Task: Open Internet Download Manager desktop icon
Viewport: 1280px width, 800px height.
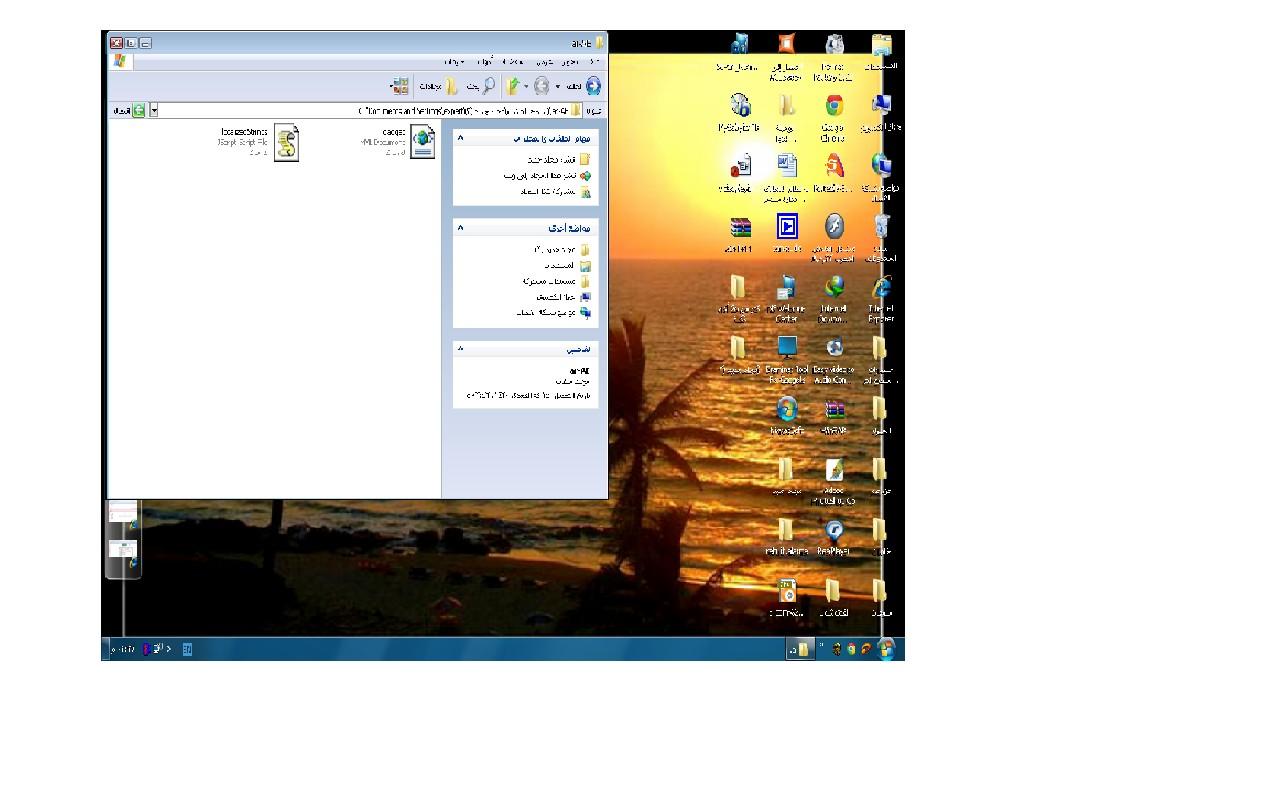Action: click(834, 288)
